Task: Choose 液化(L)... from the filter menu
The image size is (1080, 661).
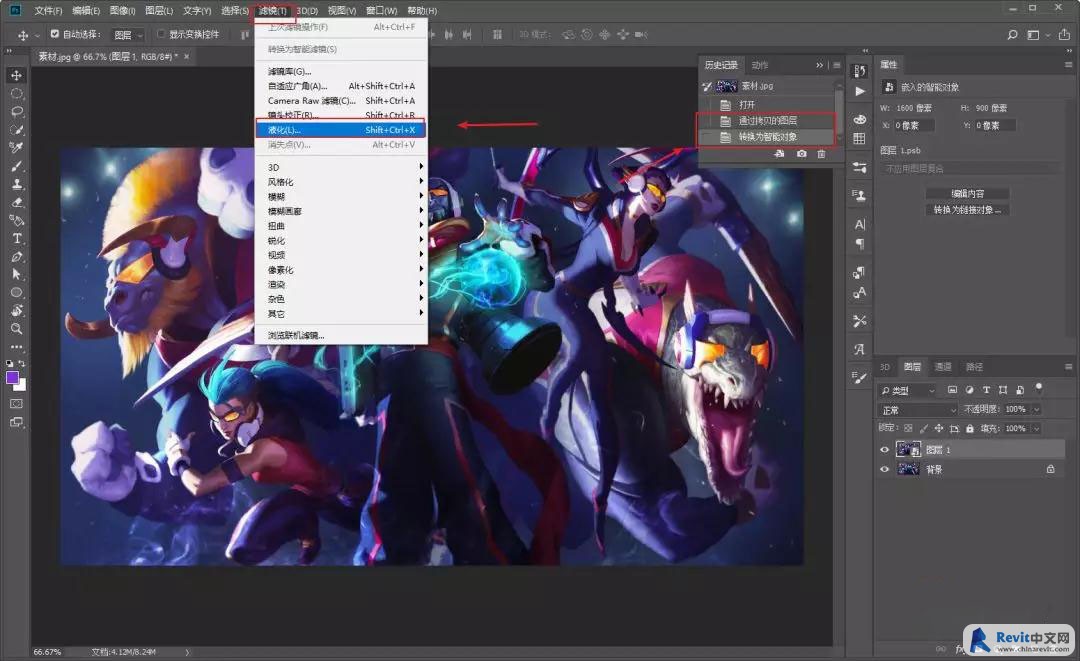Action: (x=341, y=129)
